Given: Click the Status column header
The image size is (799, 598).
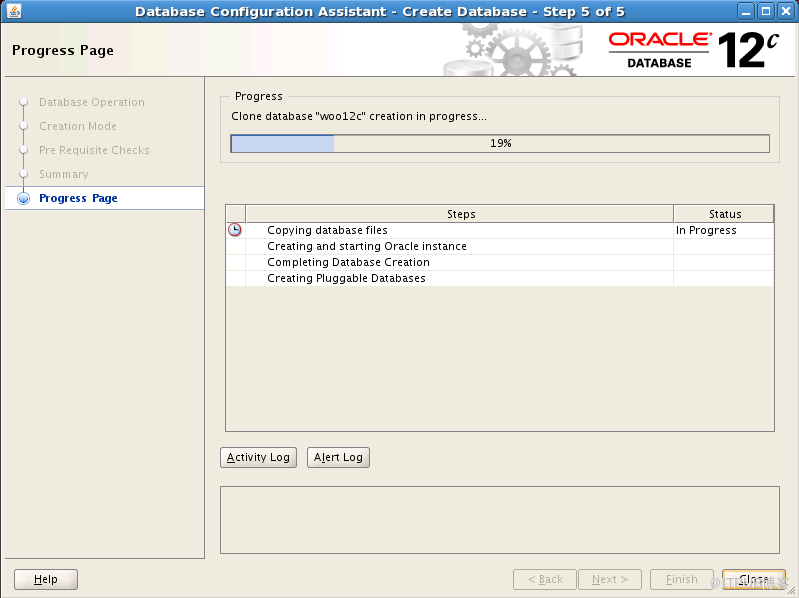Looking at the screenshot, I should [x=724, y=214].
